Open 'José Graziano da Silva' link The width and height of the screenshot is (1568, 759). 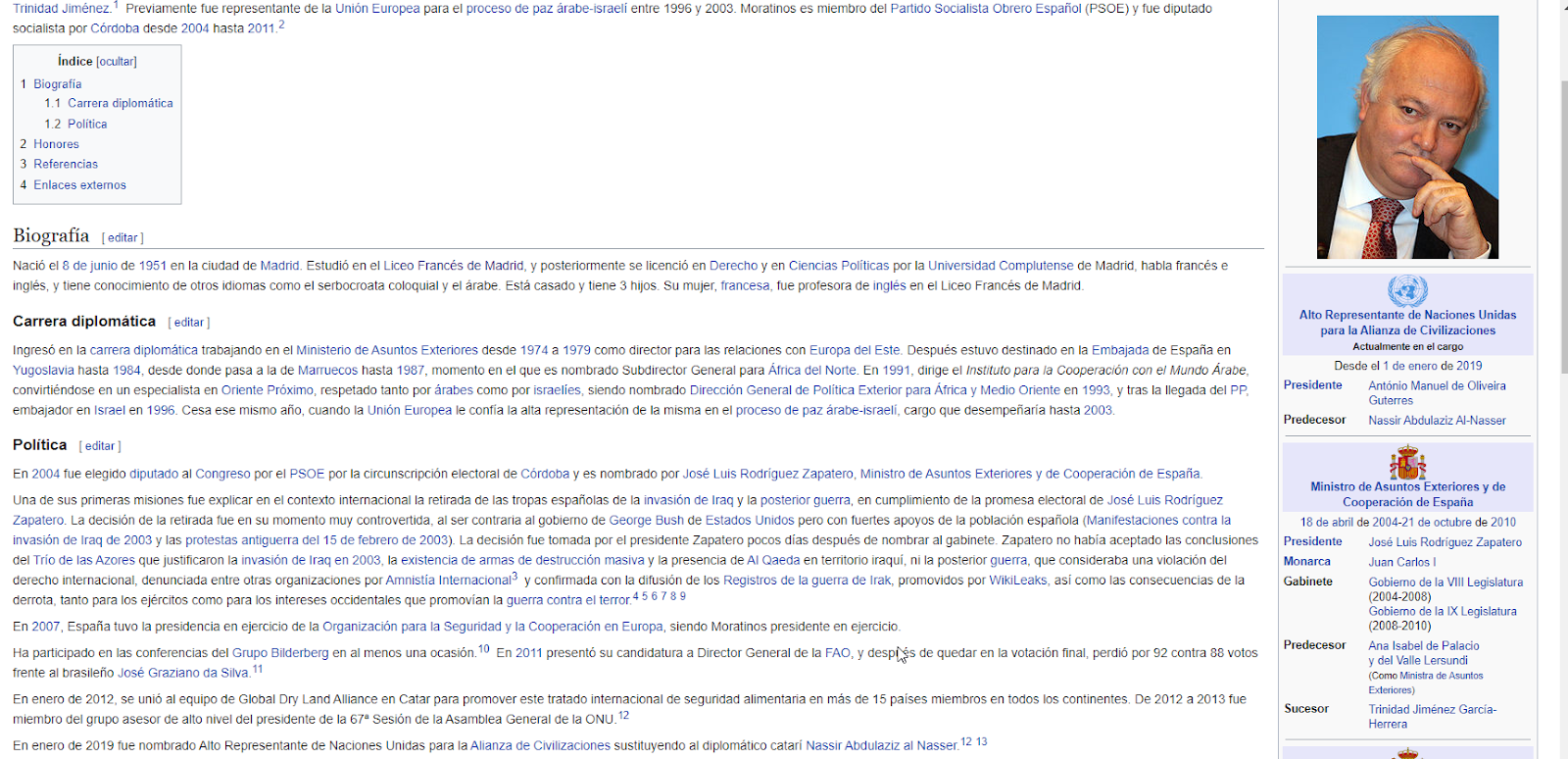(x=183, y=673)
